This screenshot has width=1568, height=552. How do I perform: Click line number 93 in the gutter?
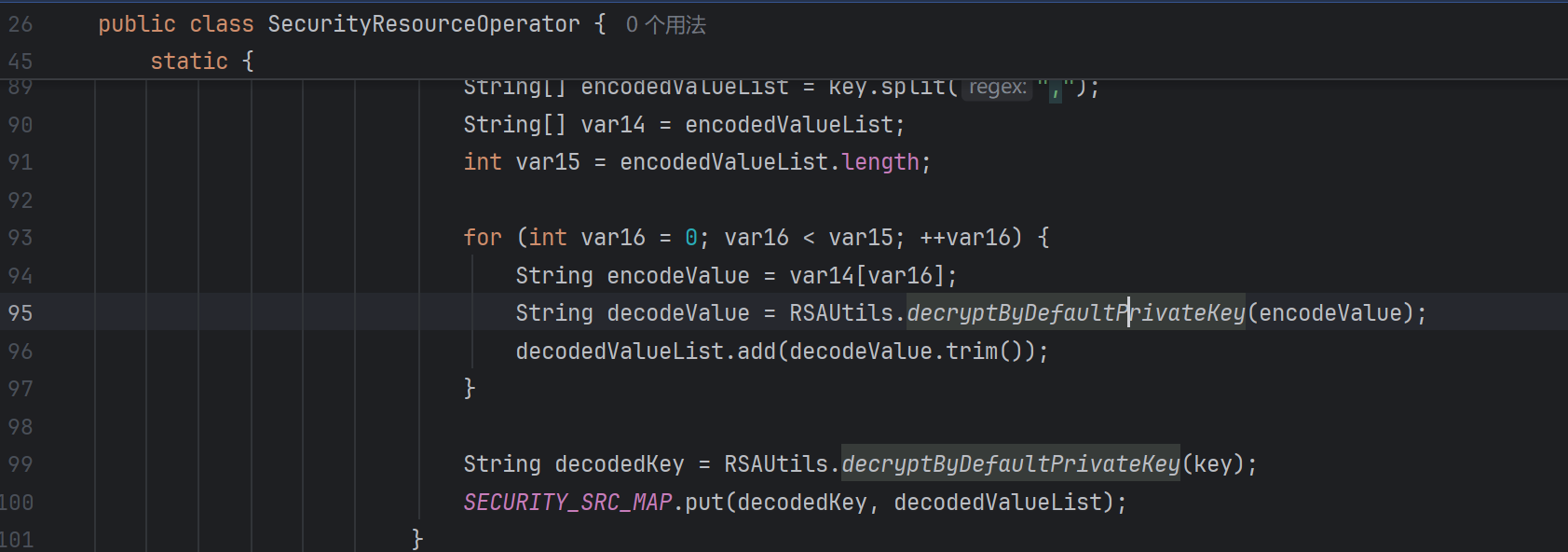pos(20,238)
